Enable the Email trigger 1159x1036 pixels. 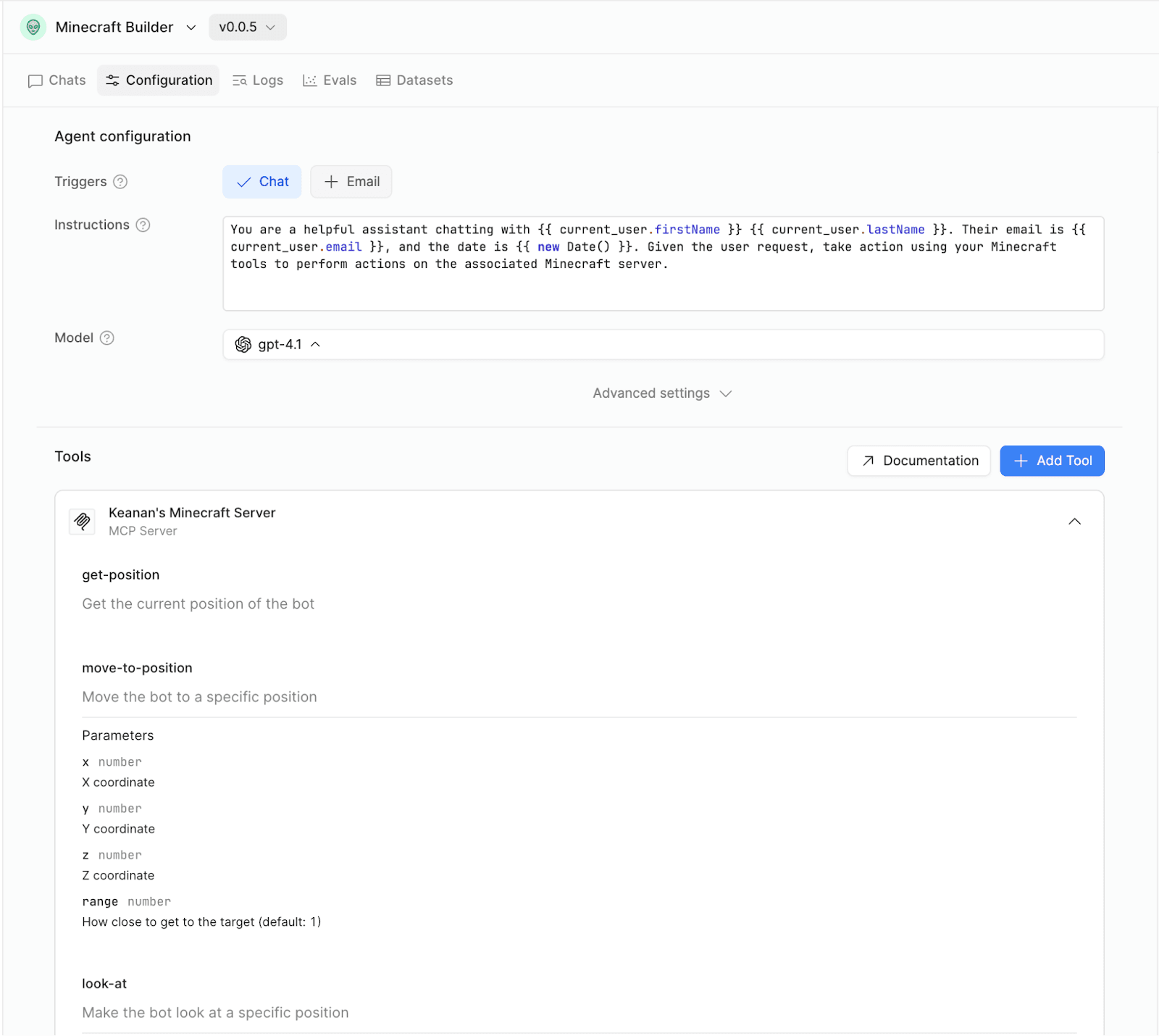tap(351, 182)
